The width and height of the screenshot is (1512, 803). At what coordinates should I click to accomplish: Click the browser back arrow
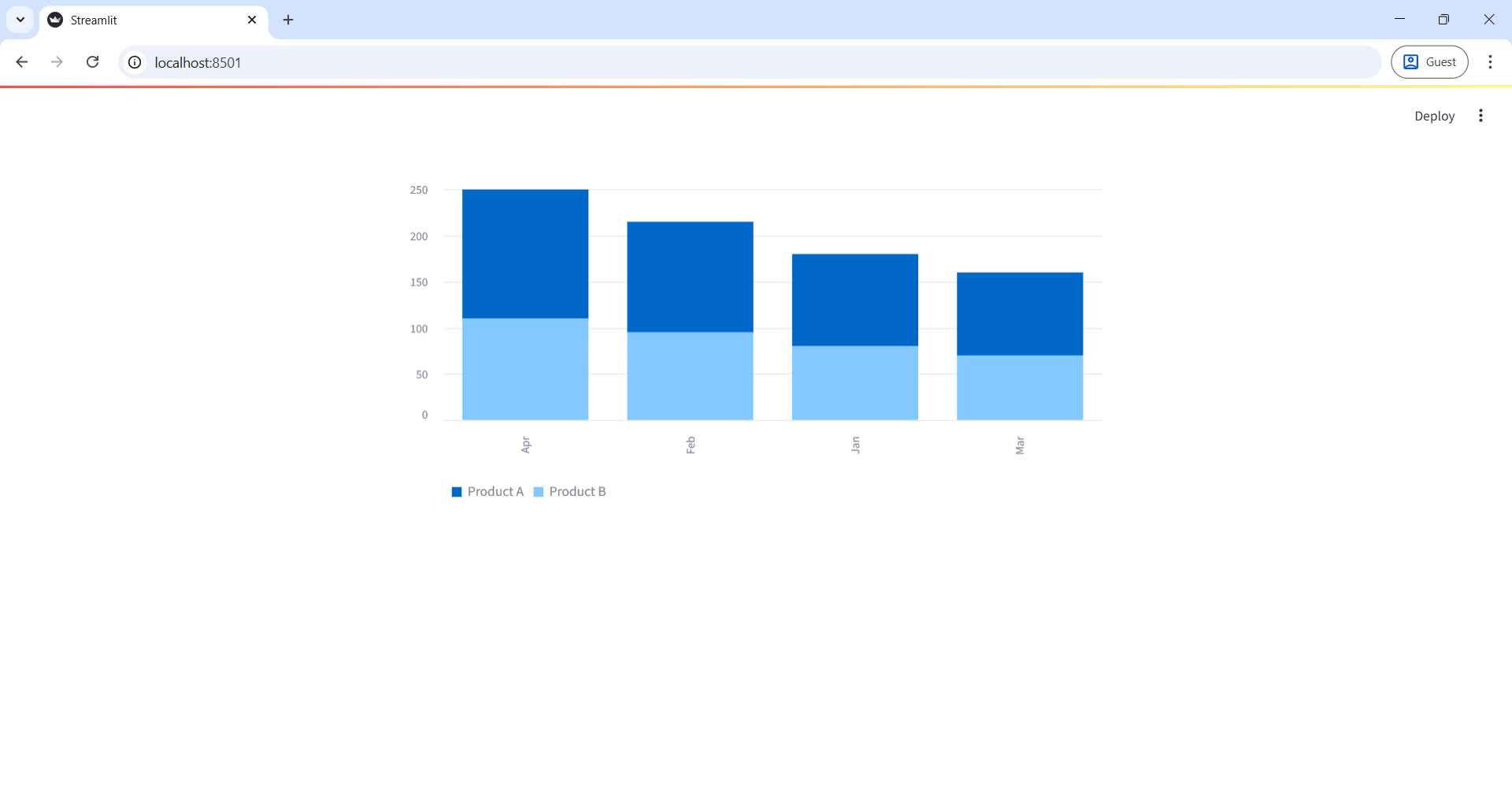tap(21, 61)
